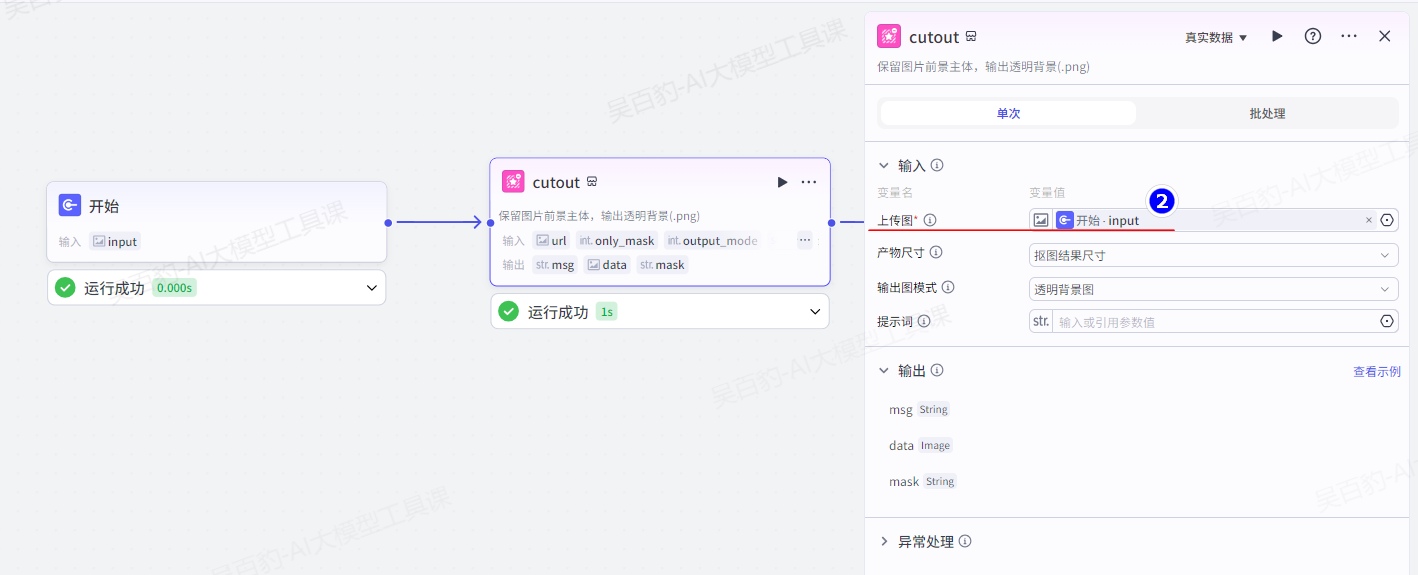
Task: Open more options on cutout canvas node
Action: coord(809,182)
